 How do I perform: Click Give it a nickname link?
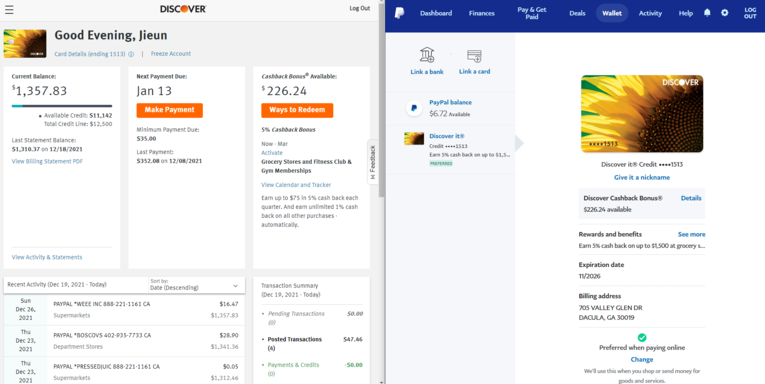coord(642,178)
